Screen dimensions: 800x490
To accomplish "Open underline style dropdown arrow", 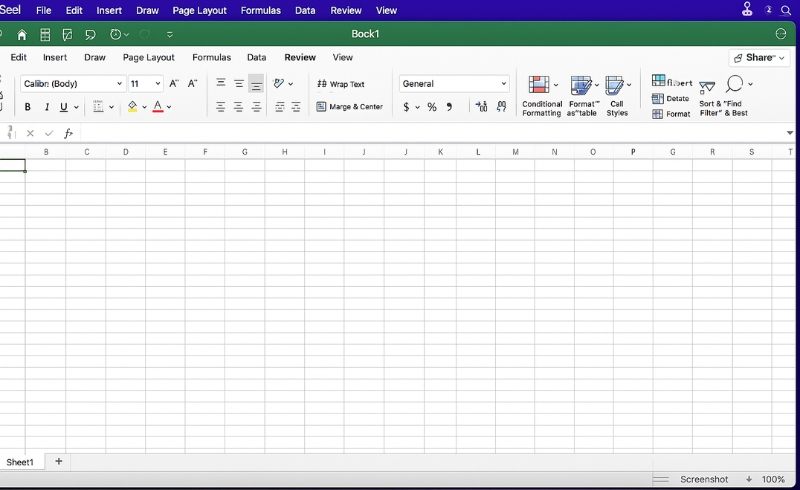I will [76, 107].
